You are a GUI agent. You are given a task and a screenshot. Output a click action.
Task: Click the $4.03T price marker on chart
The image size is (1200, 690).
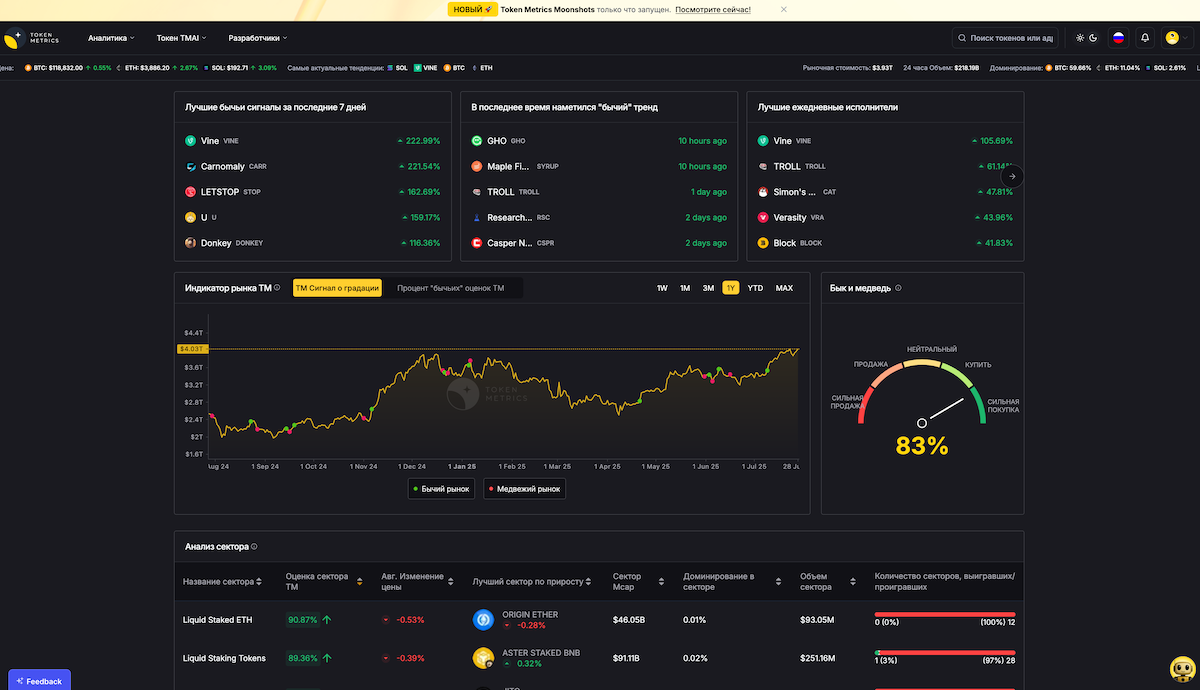pos(191,349)
